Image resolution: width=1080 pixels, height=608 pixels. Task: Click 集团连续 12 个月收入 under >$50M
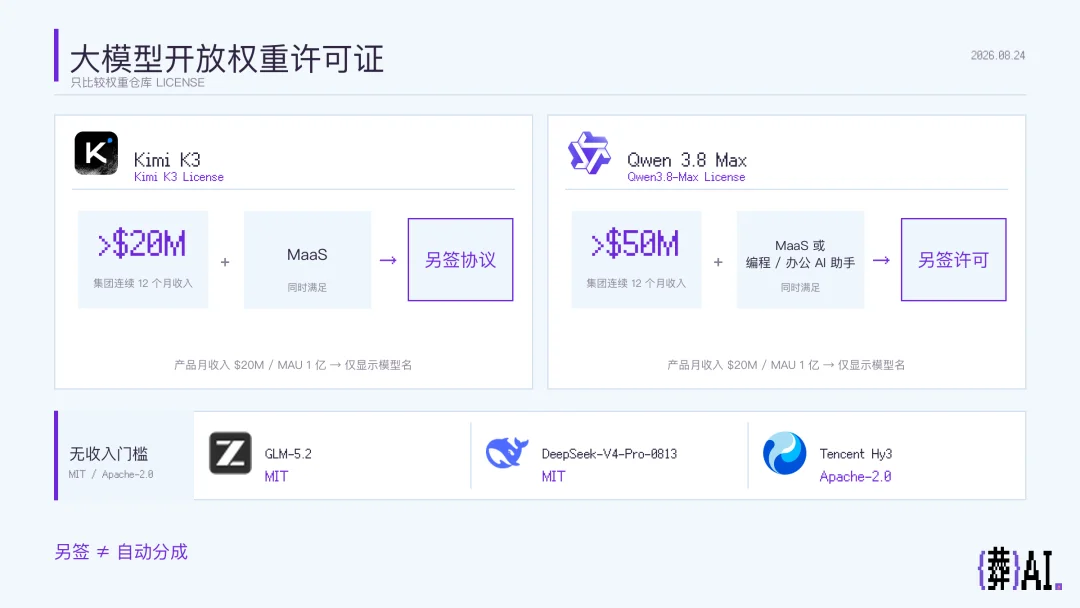click(636, 283)
